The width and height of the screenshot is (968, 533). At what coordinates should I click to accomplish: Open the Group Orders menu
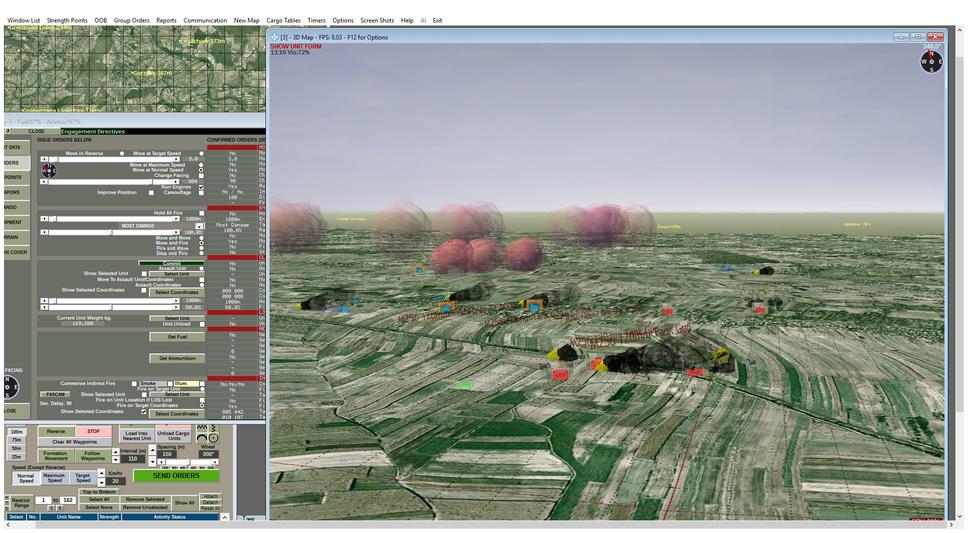point(131,20)
